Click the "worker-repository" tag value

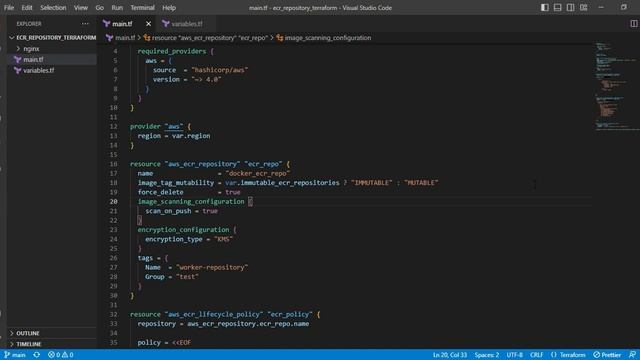[x=212, y=267]
